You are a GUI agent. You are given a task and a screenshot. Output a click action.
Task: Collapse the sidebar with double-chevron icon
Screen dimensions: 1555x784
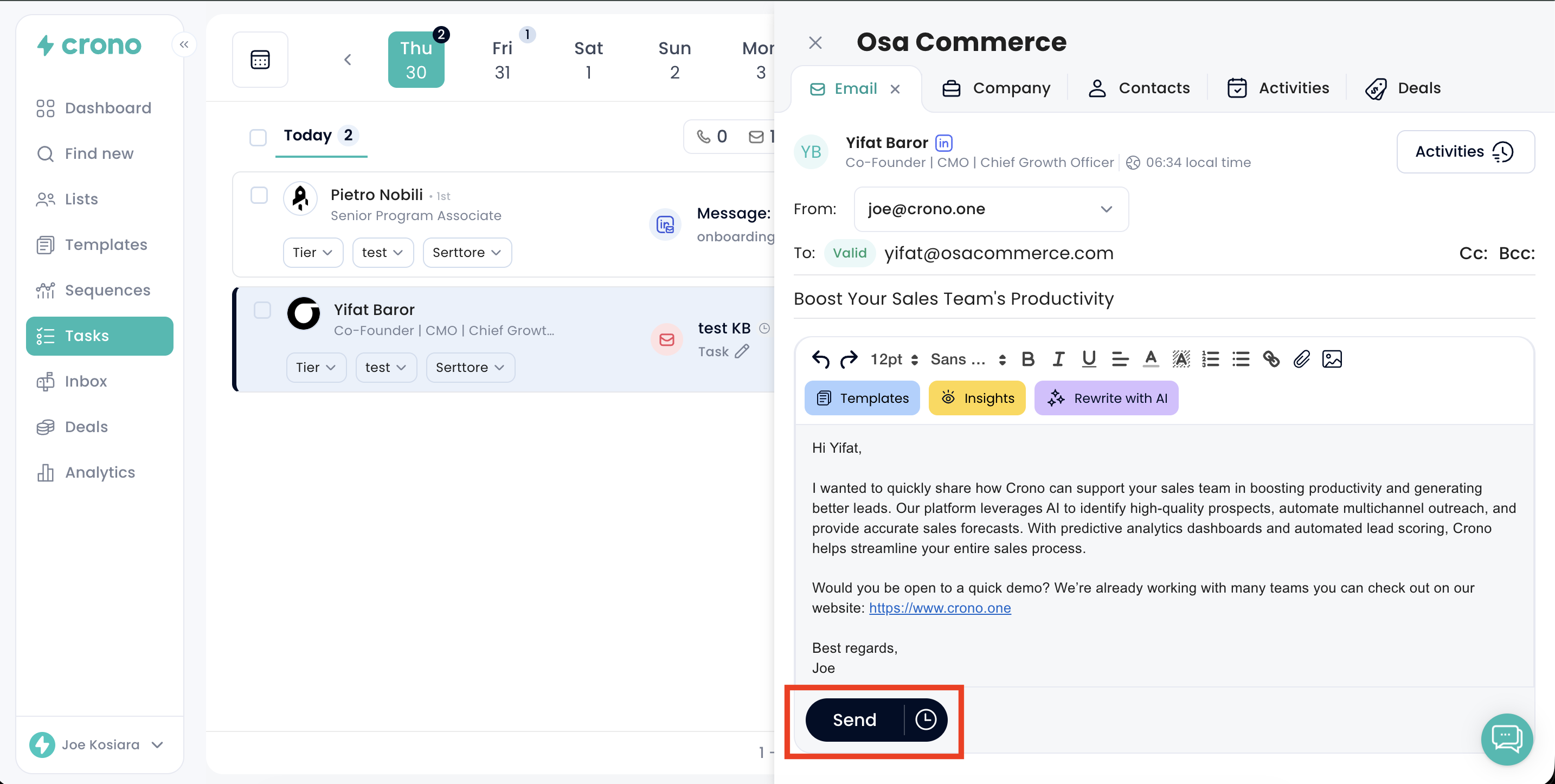184,44
